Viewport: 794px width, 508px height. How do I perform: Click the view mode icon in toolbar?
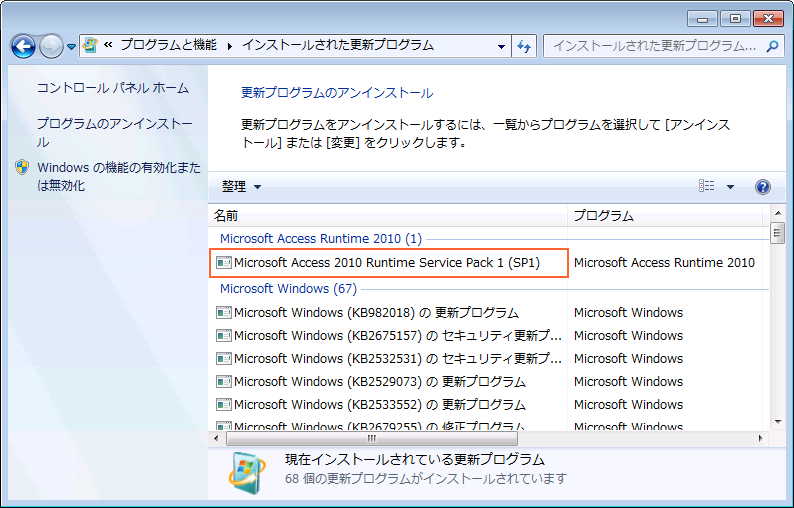point(706,186)
